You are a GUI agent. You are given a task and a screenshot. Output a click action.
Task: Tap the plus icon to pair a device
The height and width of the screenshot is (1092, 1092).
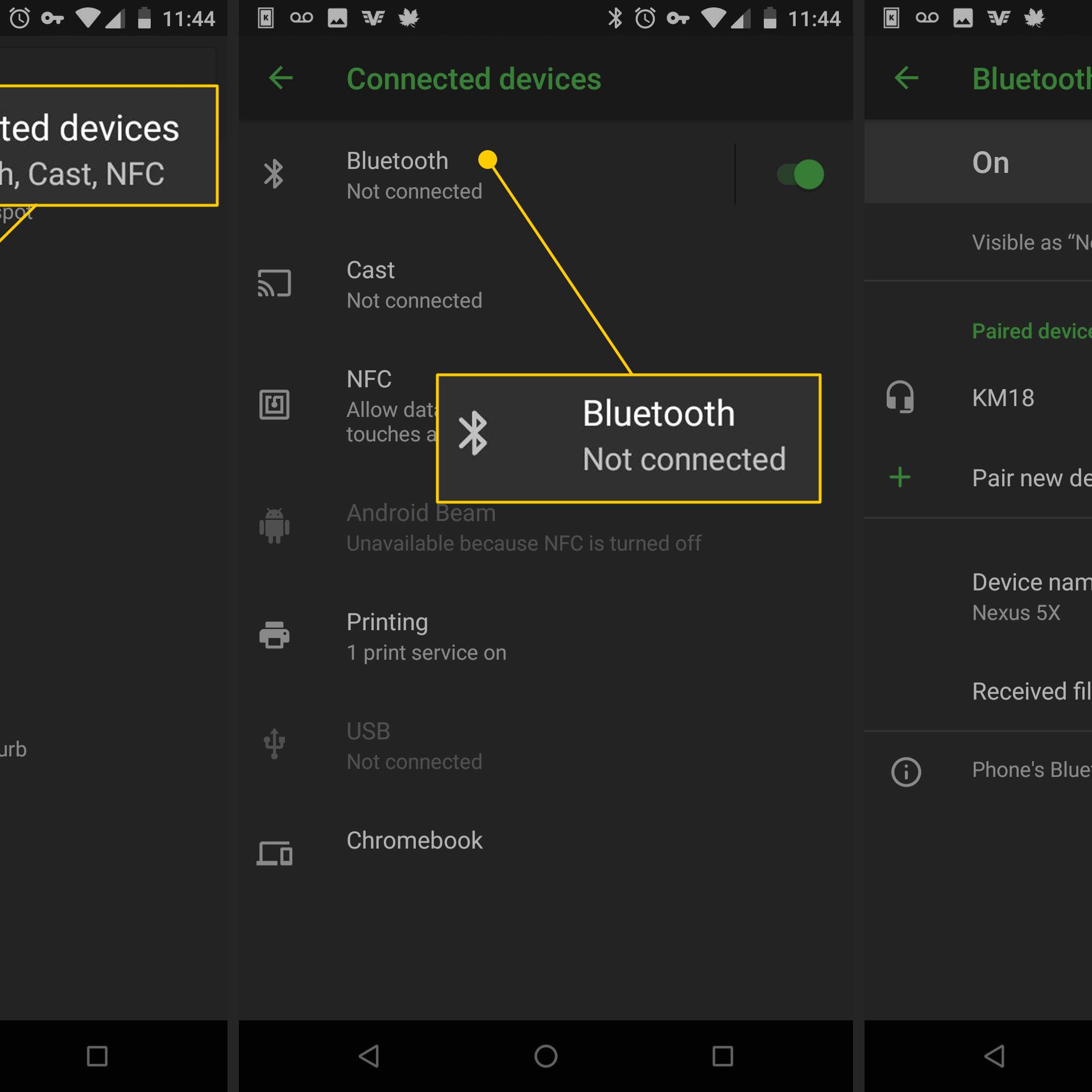900,477
